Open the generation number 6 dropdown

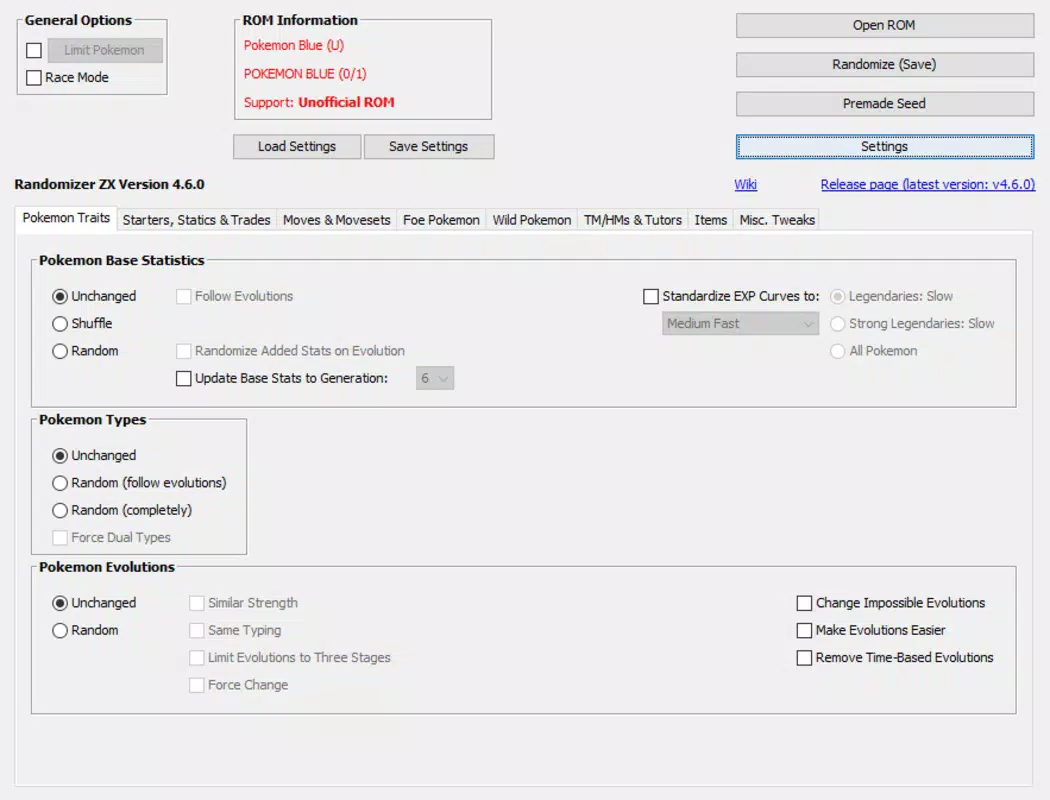(435, 379)
